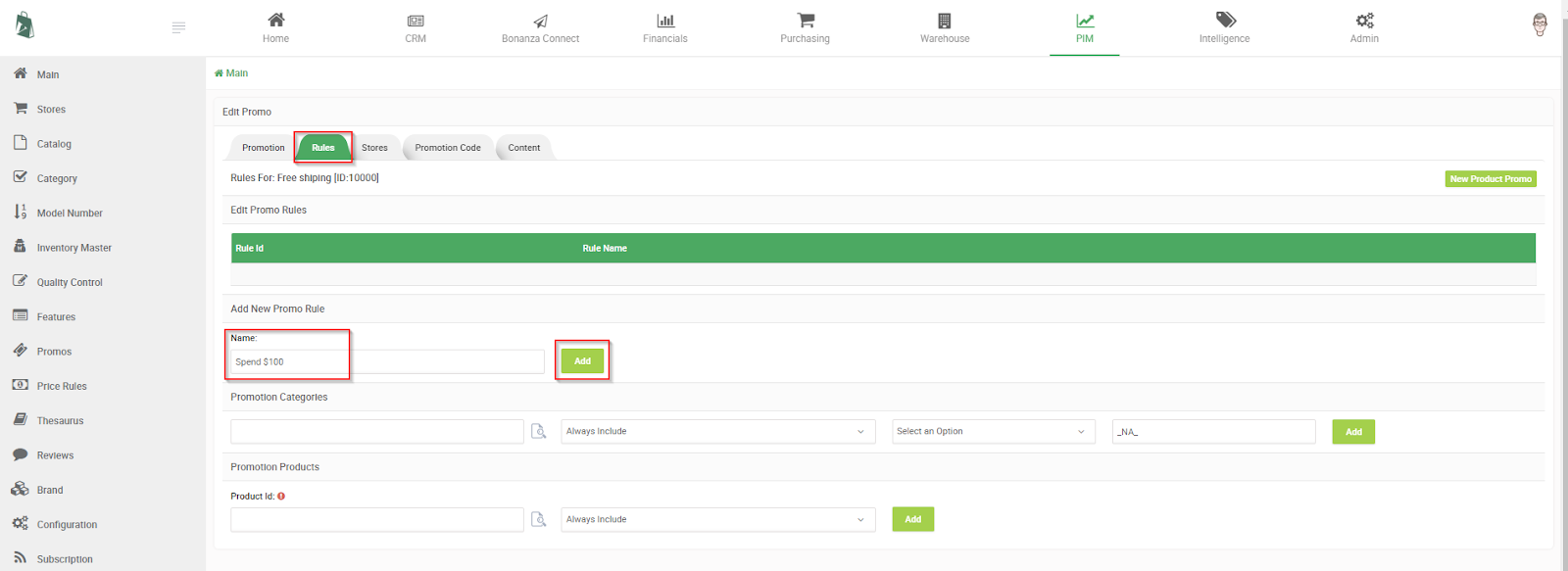The width and height of the screenshot is (1568, 571).
Task: Click the category lookup search icon
Action: [538, 431]
